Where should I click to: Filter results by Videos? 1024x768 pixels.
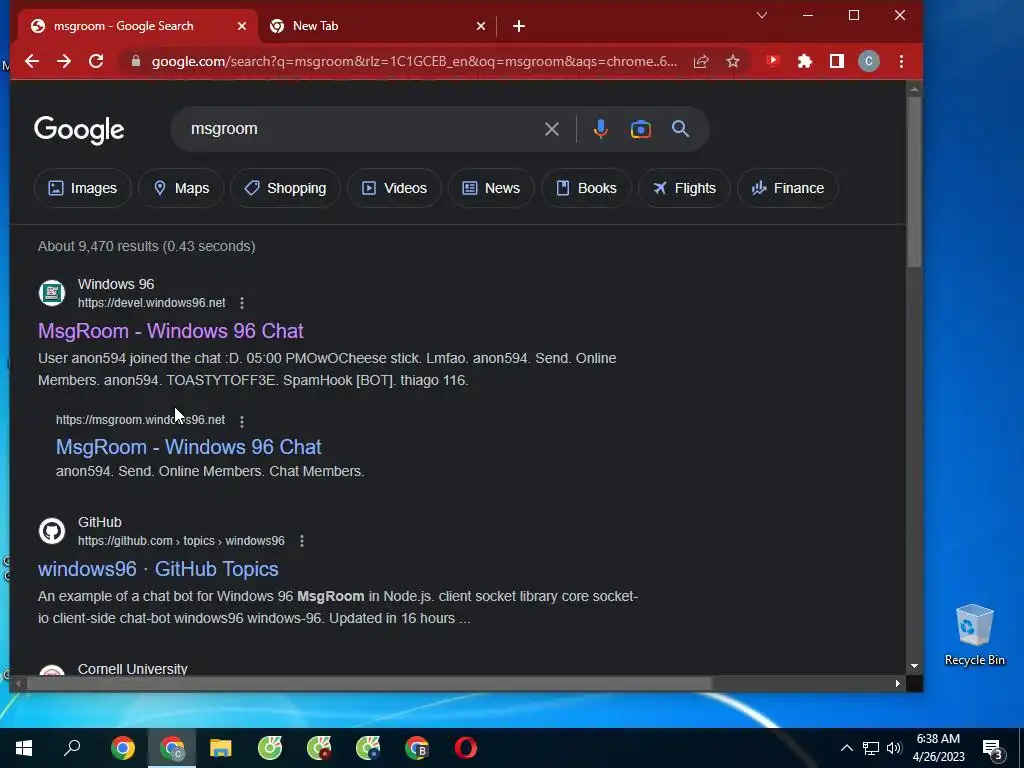(394, 188)
